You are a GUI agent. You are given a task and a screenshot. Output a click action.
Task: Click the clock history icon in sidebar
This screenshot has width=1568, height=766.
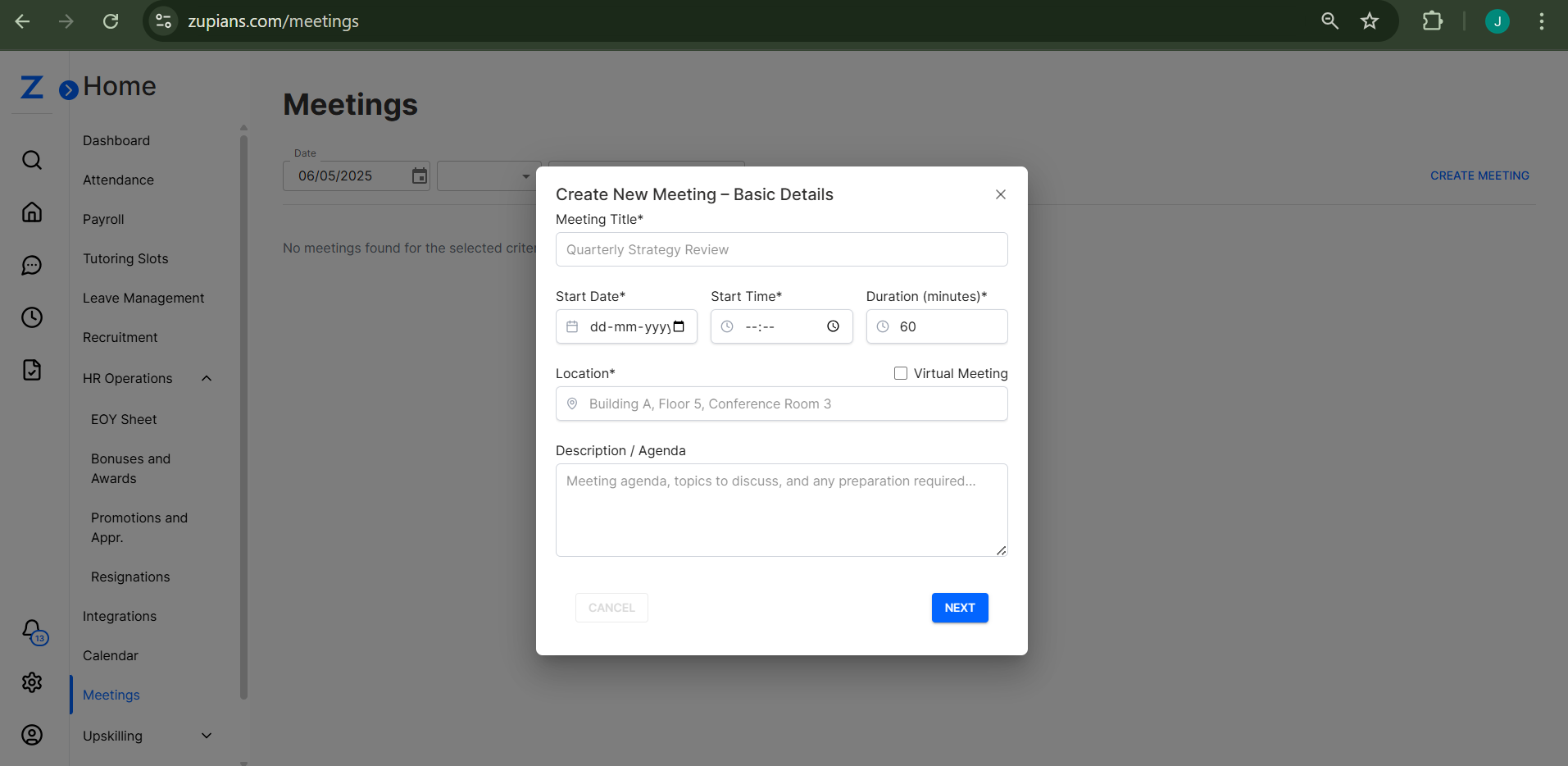point(31,317)
